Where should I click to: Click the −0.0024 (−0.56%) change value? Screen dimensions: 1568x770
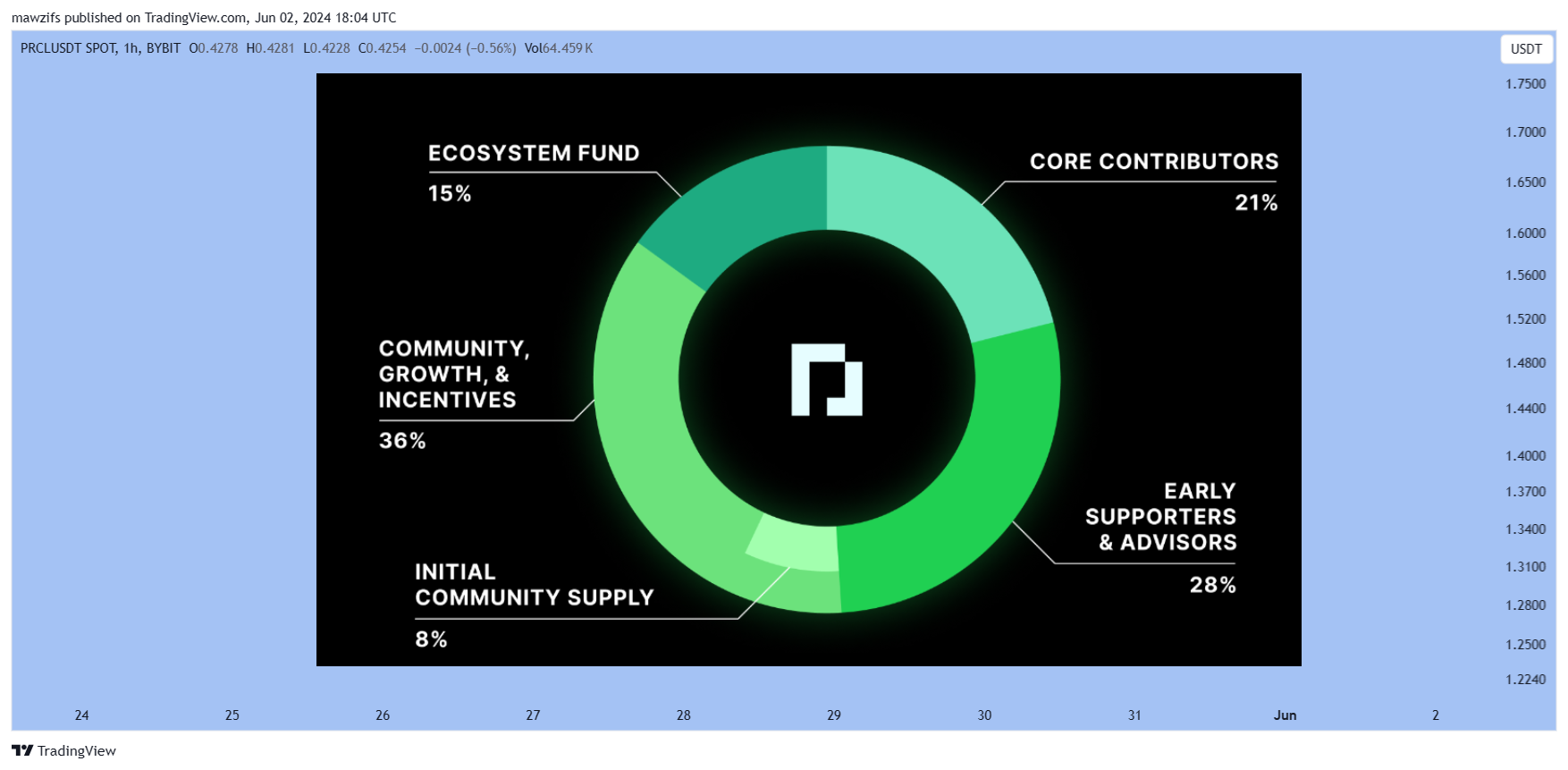pyautogui.click(x=465, y=48)
